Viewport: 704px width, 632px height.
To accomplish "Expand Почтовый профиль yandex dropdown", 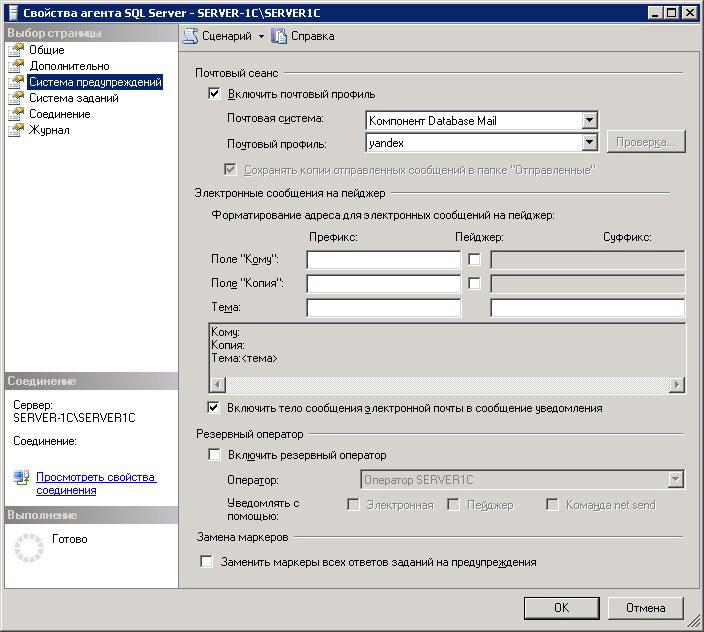I will [589, 143].
